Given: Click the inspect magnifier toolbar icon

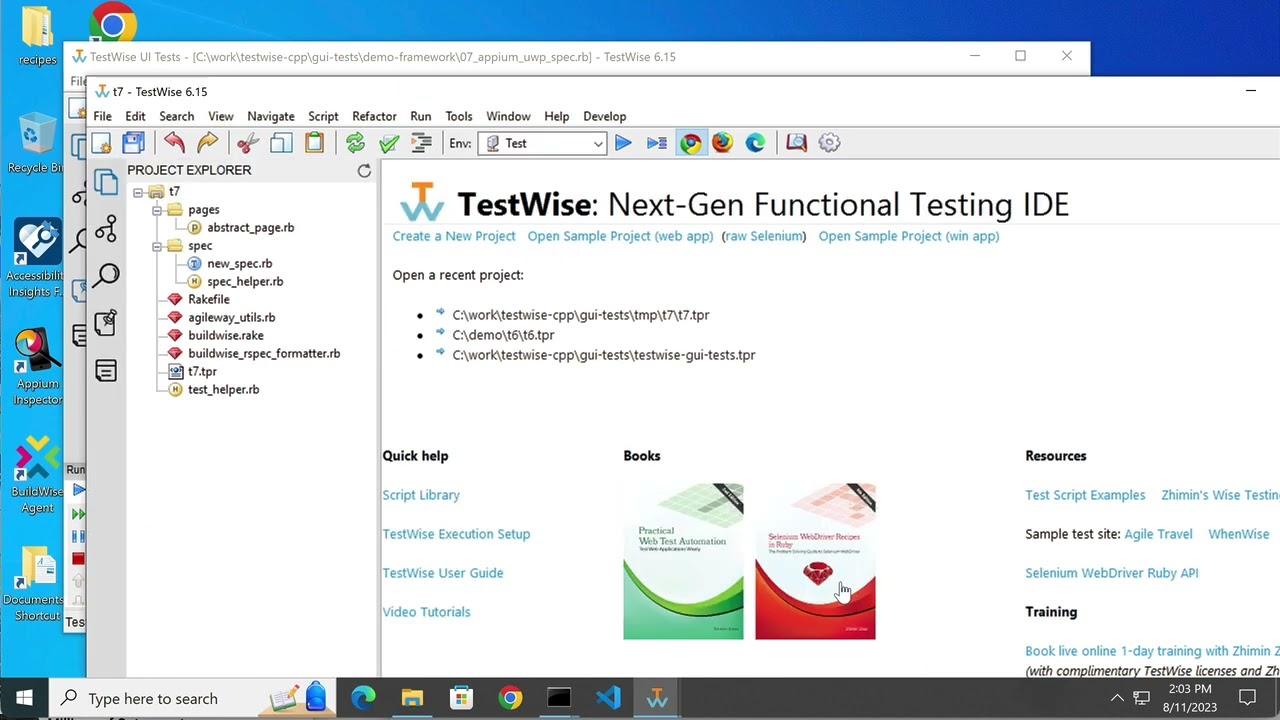Looking at the screenshot, I should [x=796, y=143].
